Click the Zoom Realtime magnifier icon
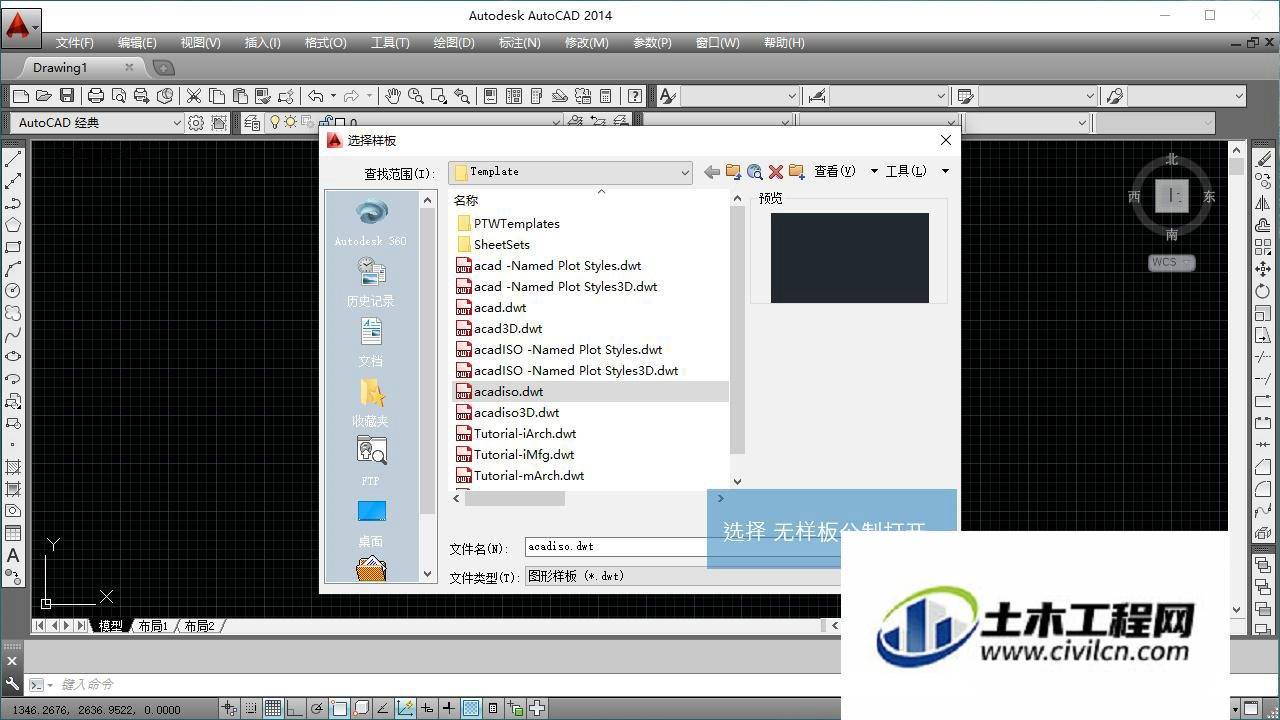1280x720 pixels. coord(416,96)
